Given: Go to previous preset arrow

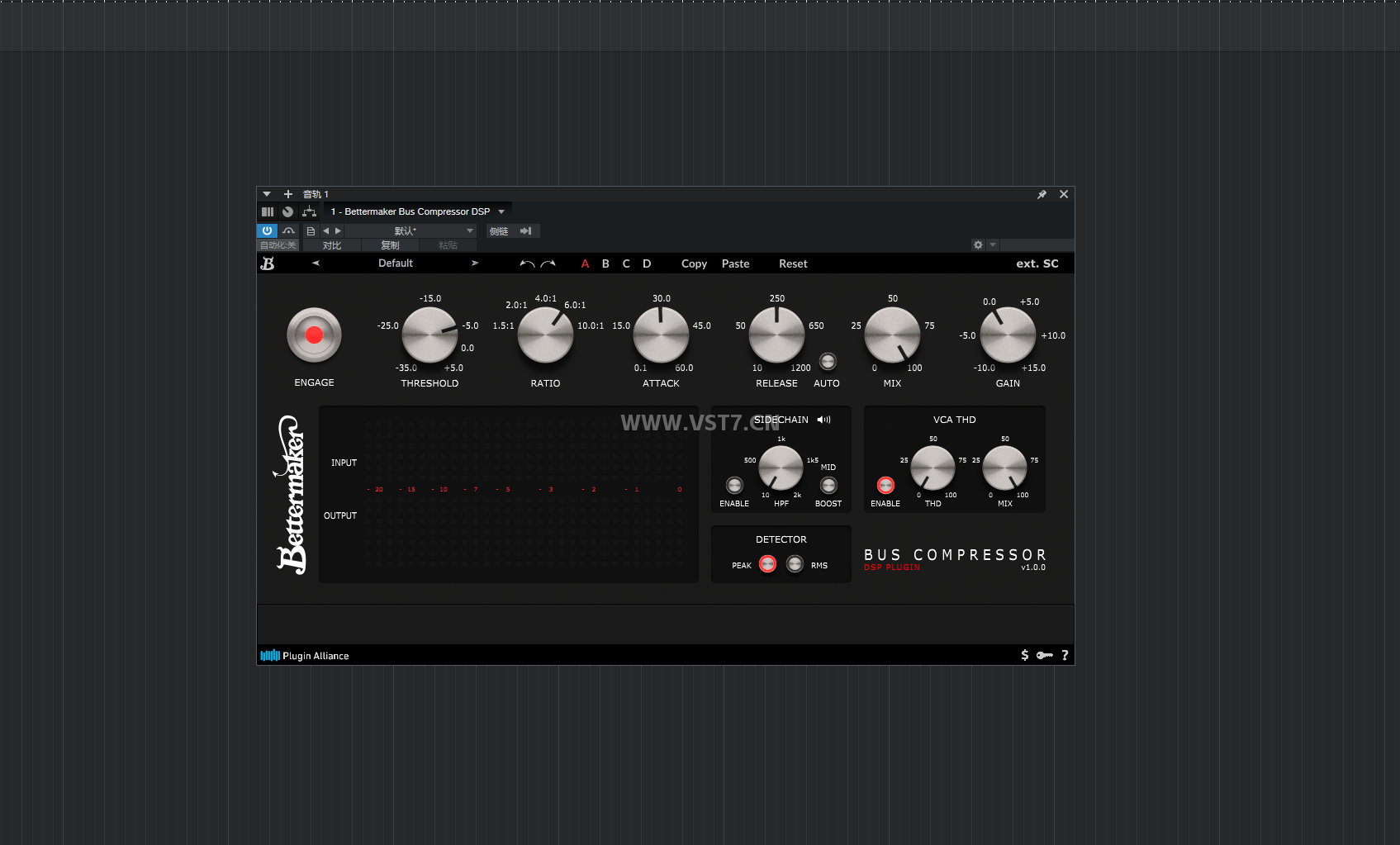Looking at the screenshot, I should (316, 263).
